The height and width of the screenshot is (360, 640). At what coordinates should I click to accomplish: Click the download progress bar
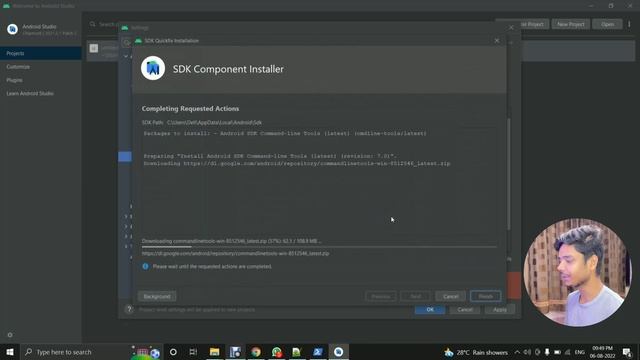(320, 247)
